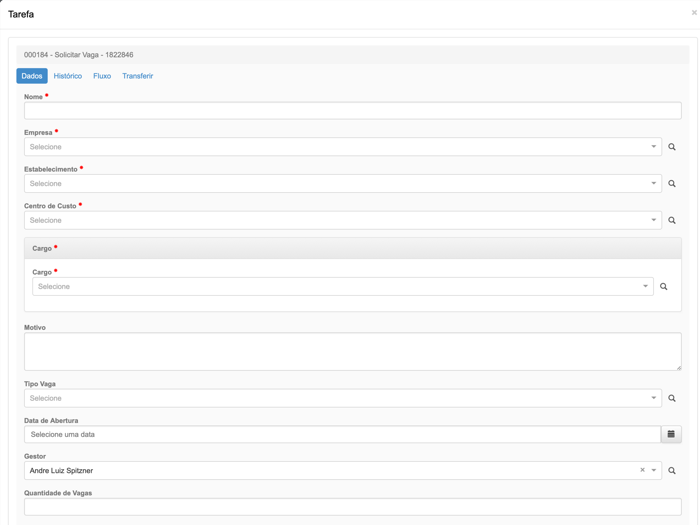Switch to the Histórico tab
This screenshot has width=700, height=525.
click(x=68, y=76)
